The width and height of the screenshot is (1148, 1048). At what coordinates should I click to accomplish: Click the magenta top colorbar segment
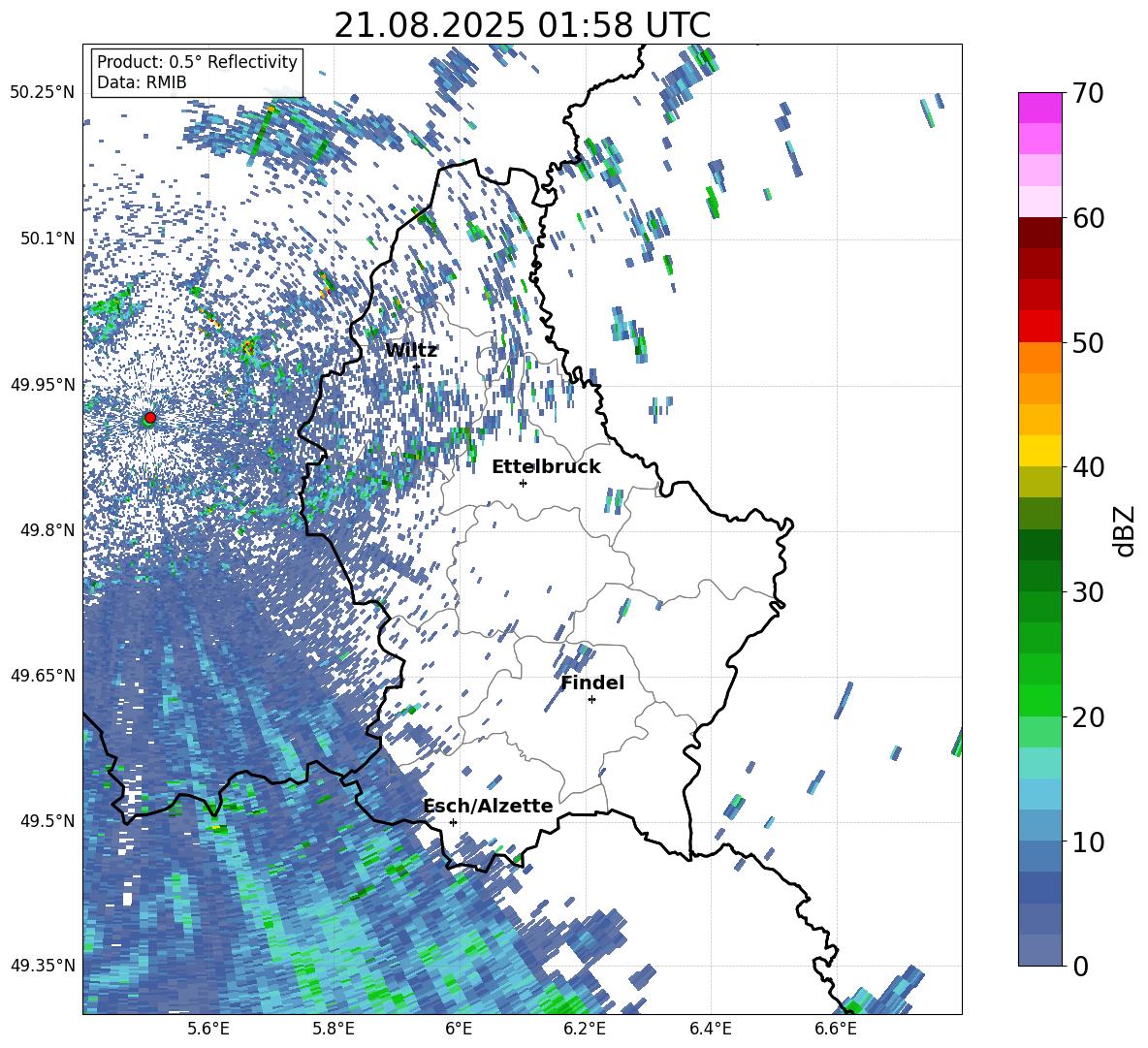point(1039,108)
